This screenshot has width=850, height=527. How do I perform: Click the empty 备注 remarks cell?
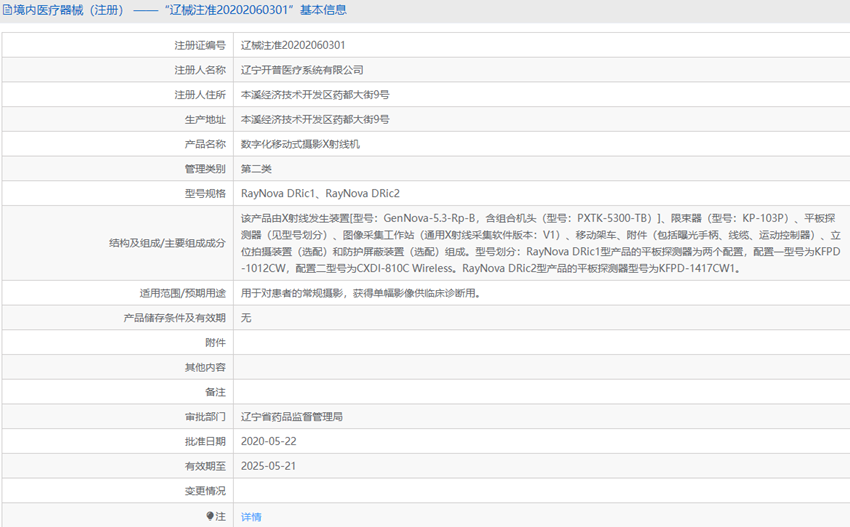pyautogui.click(x=542, y=392)
